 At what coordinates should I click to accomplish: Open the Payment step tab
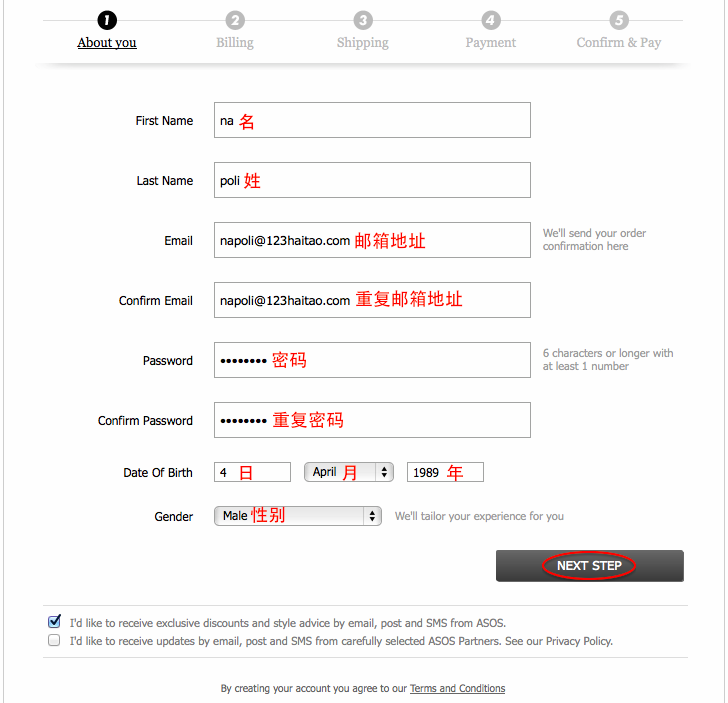point(490,43)
